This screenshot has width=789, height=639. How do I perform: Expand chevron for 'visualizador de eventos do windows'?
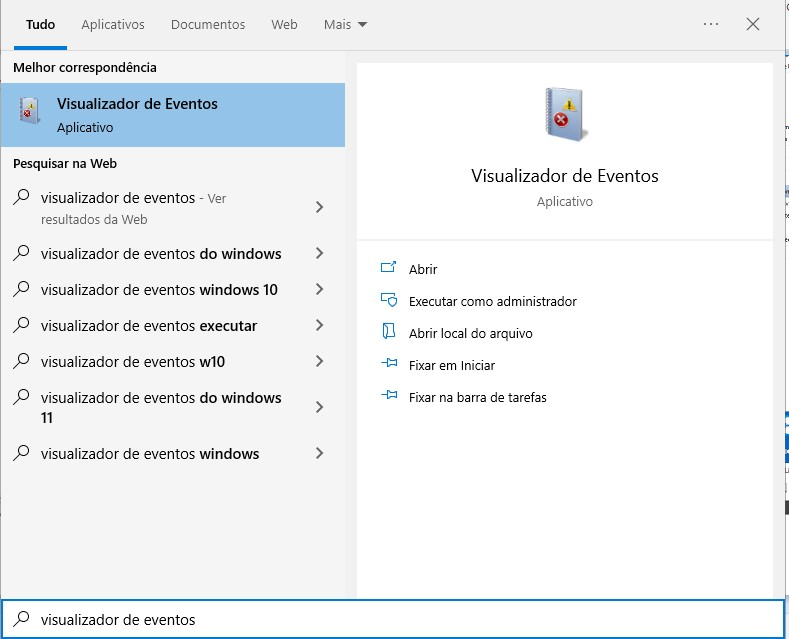(319, 253)
